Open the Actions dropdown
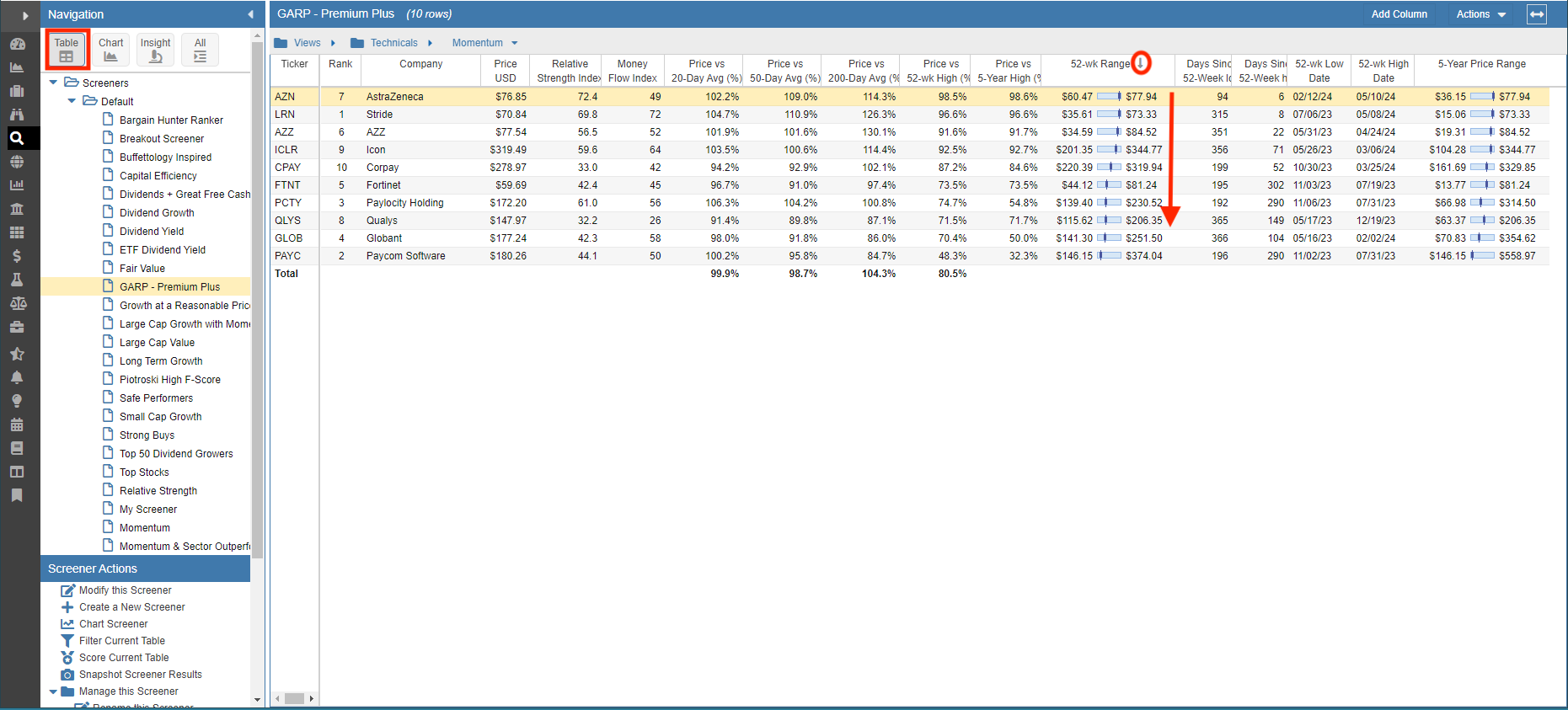 [1481, 14]
